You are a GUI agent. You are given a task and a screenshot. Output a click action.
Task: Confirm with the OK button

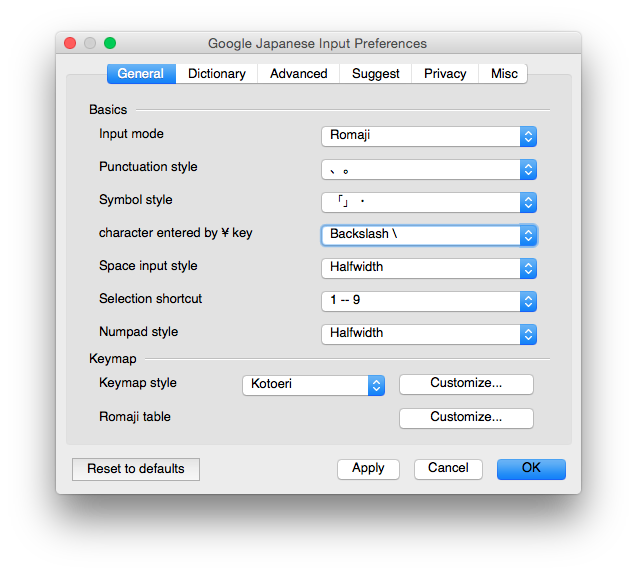(x=531, y=469)
